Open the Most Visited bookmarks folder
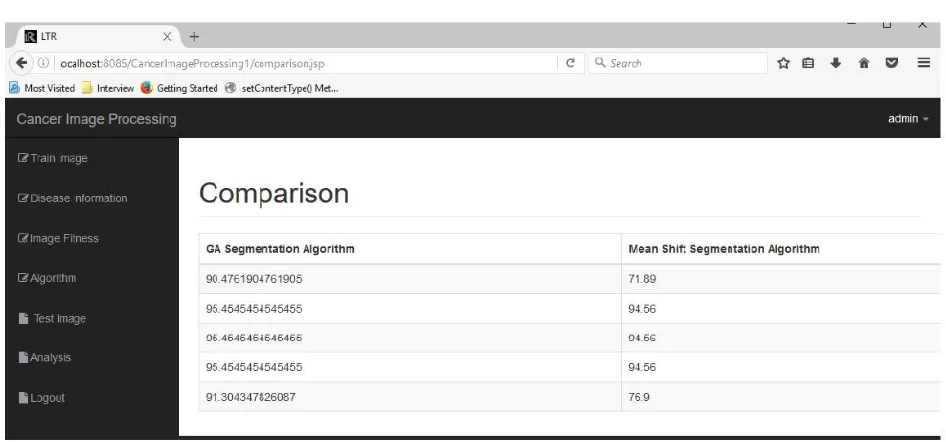 (42, 88)
